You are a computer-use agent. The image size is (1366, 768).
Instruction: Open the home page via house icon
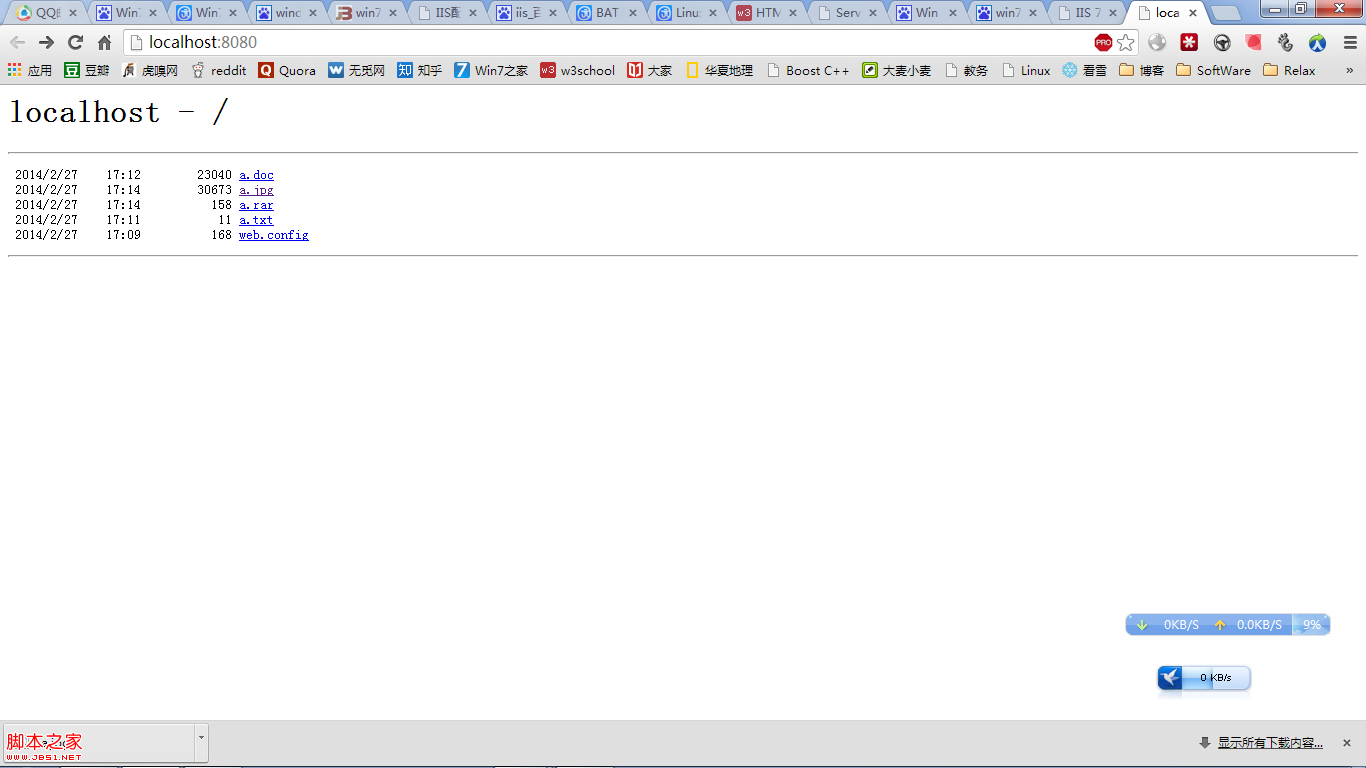click(104, 43)
